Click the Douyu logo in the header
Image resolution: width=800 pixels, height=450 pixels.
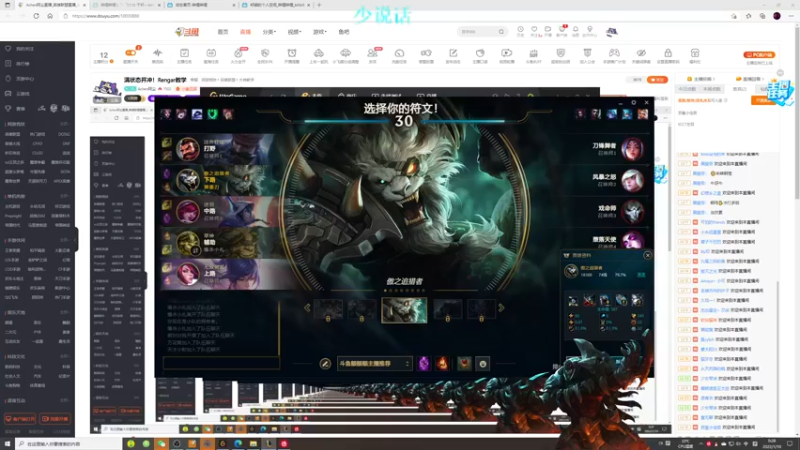coord(187,32)
